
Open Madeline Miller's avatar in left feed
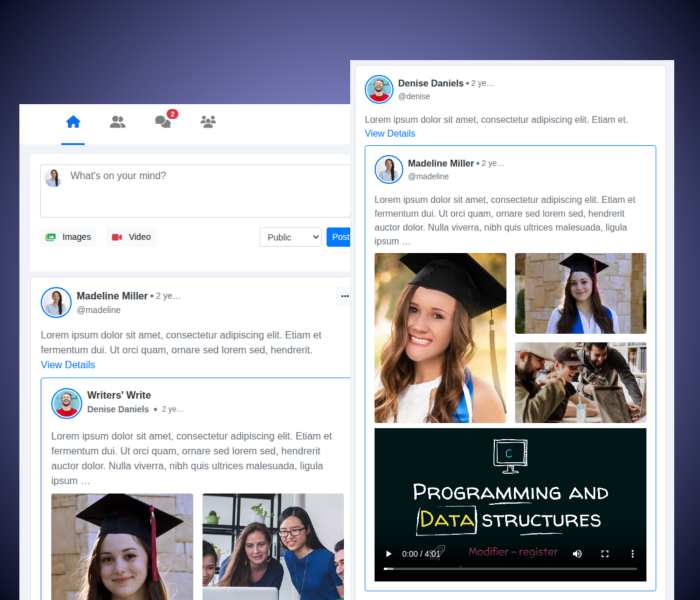pyautogui.click(x=56, y=303)
